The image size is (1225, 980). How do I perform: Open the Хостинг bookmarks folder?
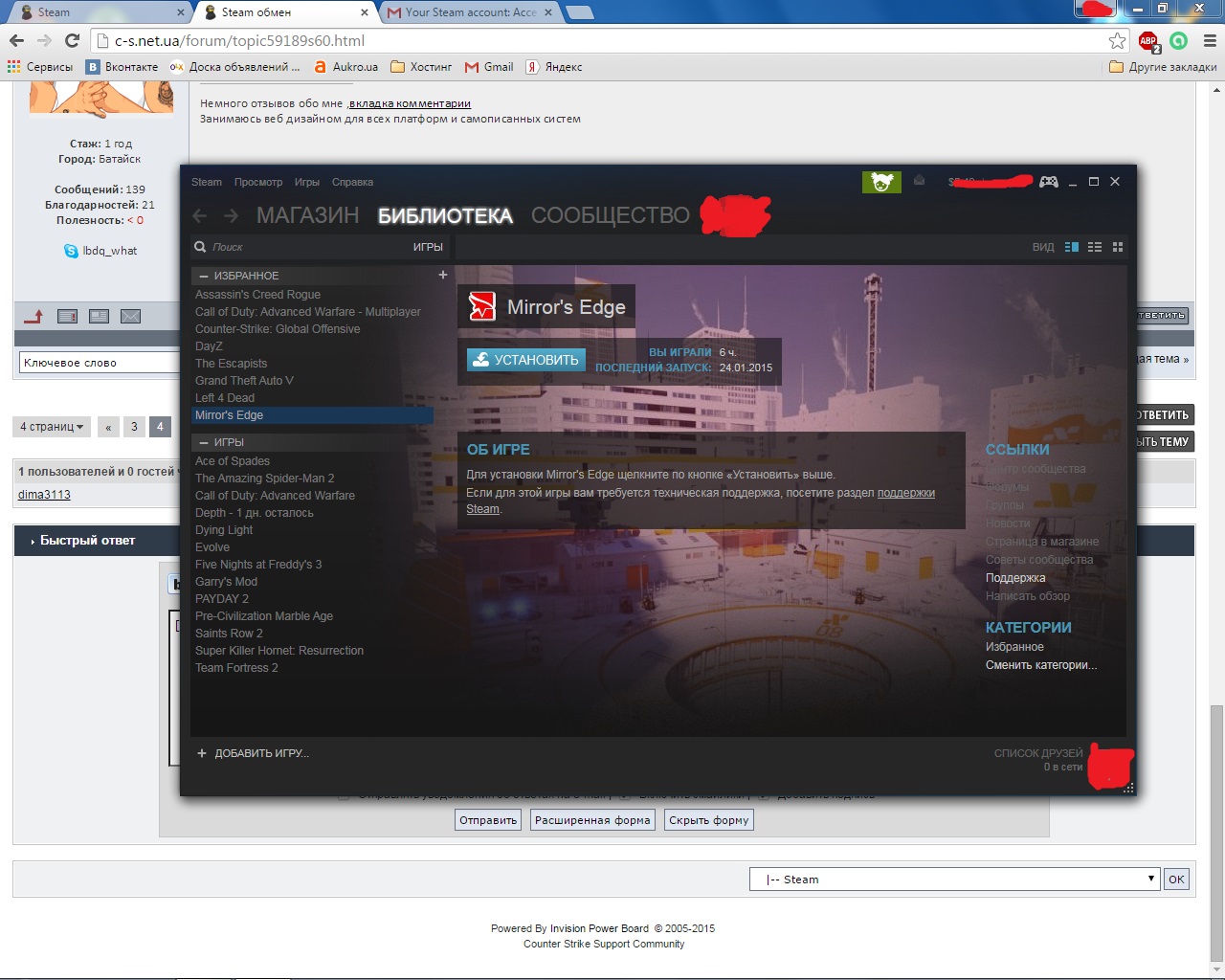[421, 67]
